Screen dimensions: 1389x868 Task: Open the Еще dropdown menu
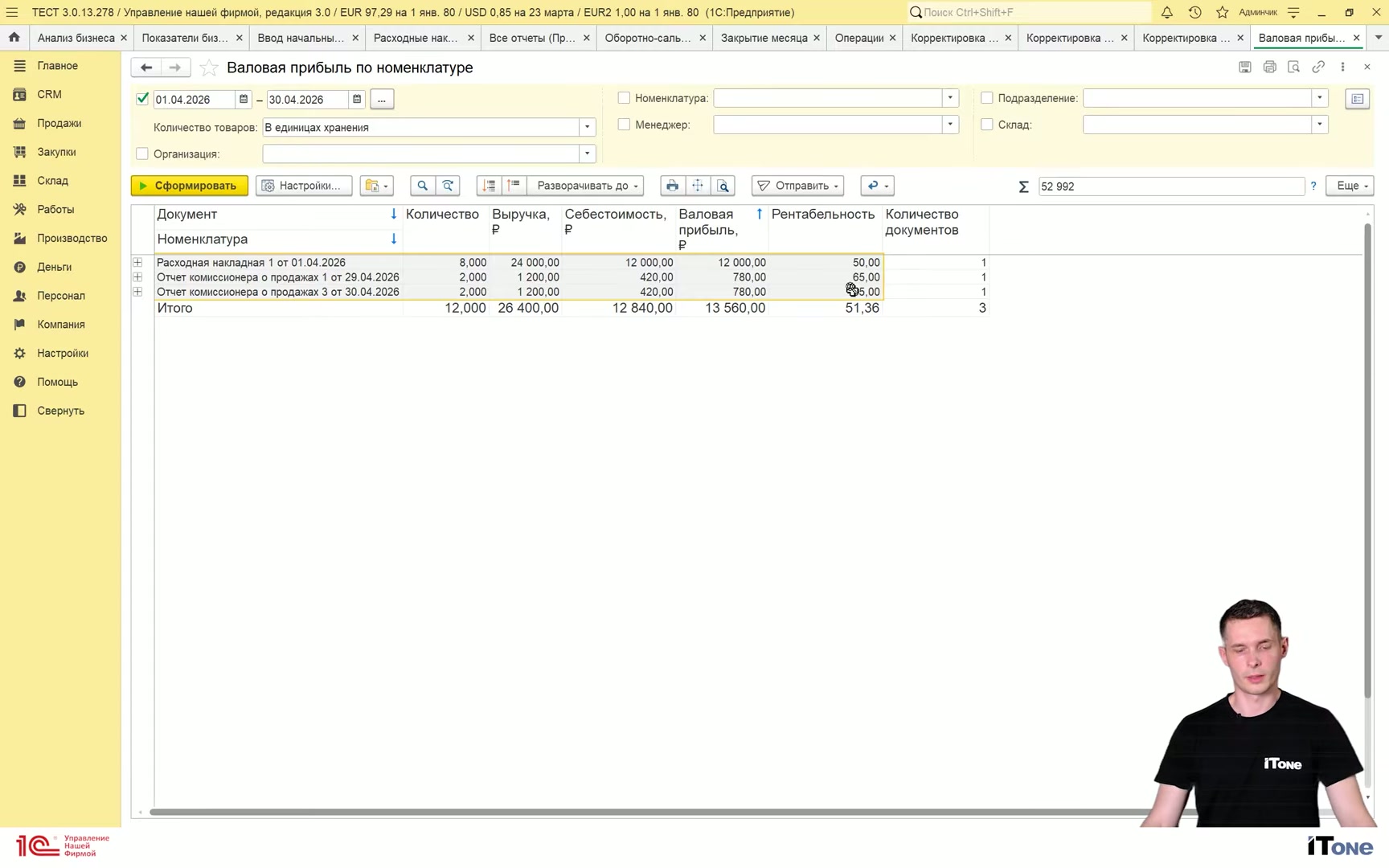(x=1350, y=186)
